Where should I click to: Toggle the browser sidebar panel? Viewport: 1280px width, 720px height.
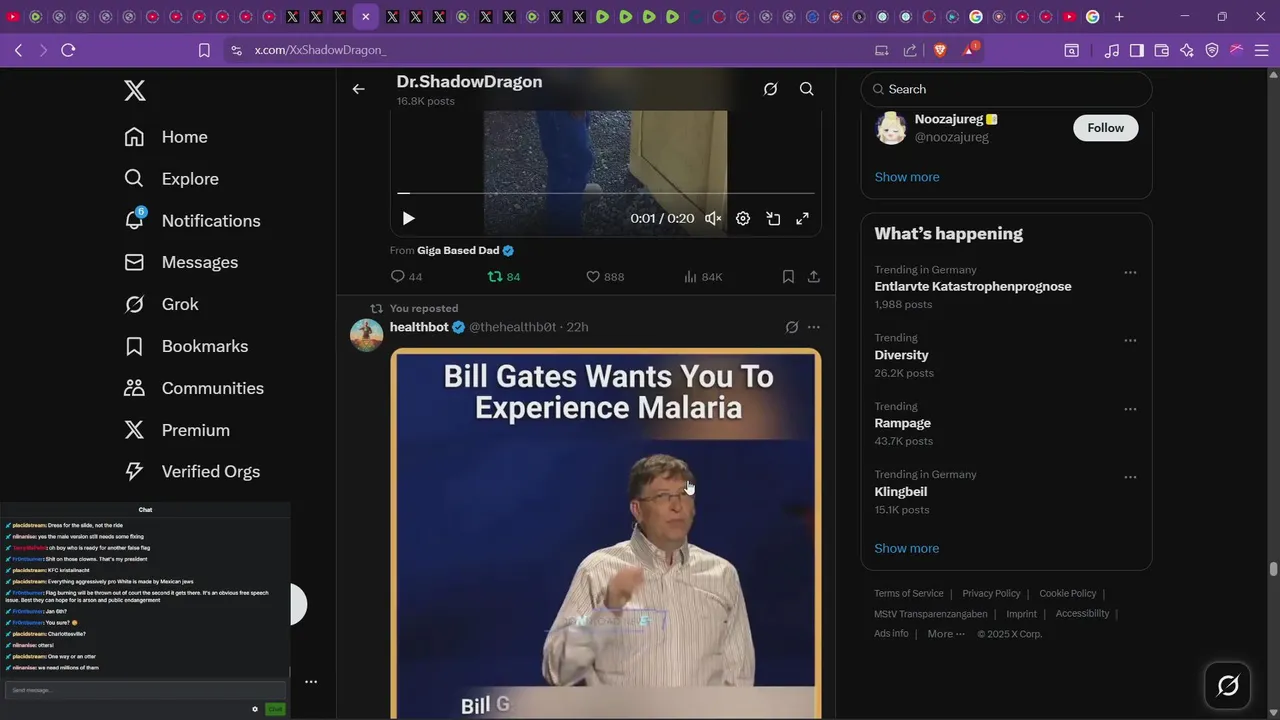(1137, 50)
